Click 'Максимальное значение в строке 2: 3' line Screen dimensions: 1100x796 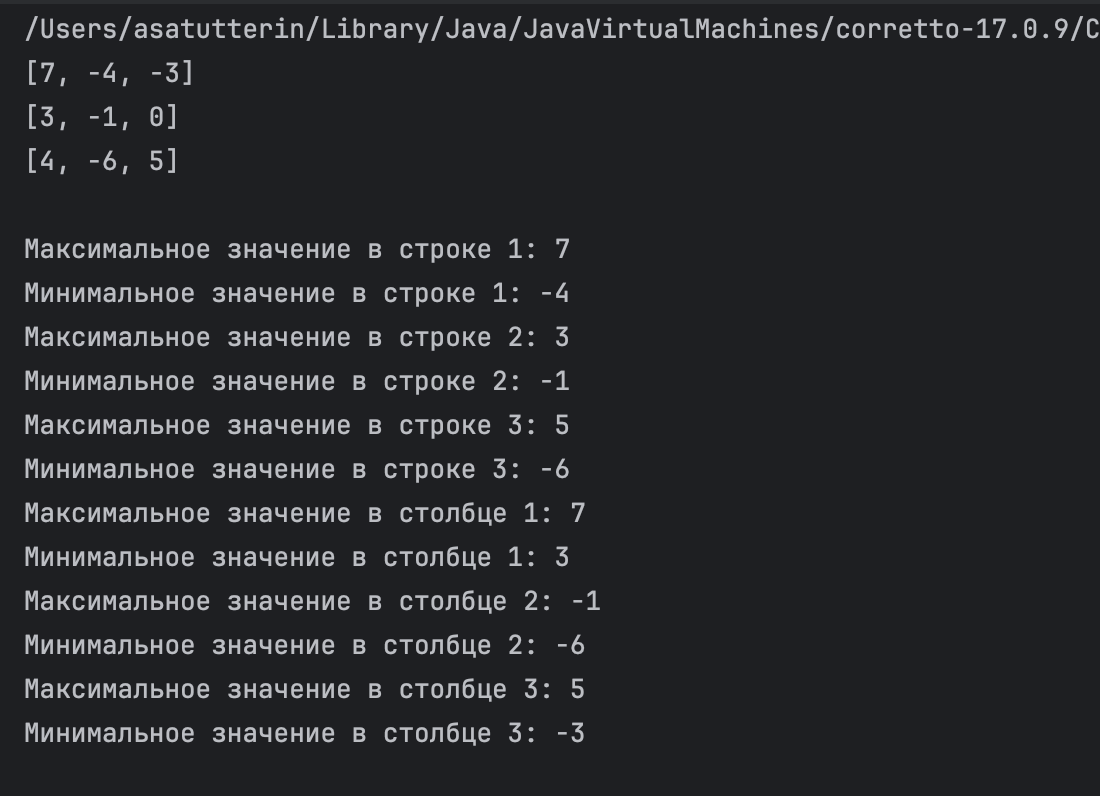[297, 337]
